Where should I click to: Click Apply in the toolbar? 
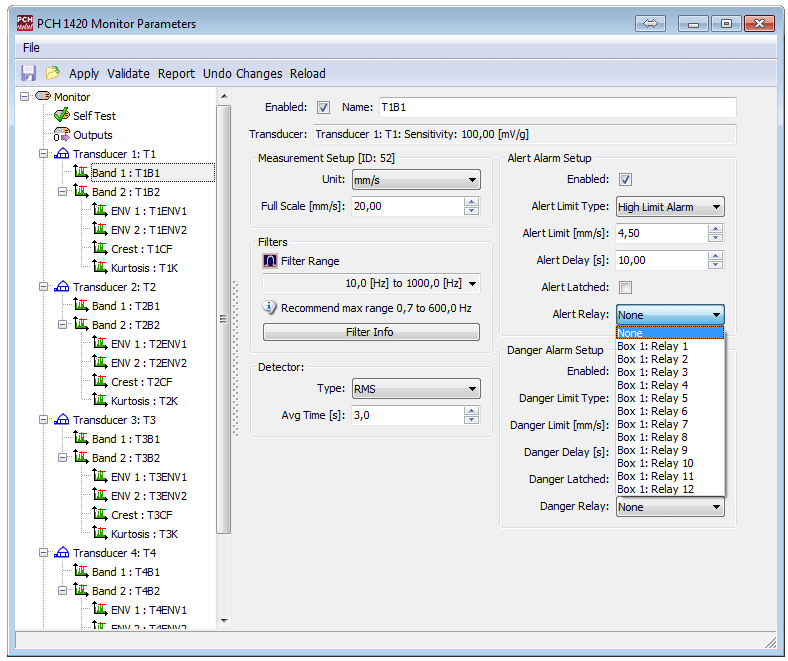(x=84, y=73)
